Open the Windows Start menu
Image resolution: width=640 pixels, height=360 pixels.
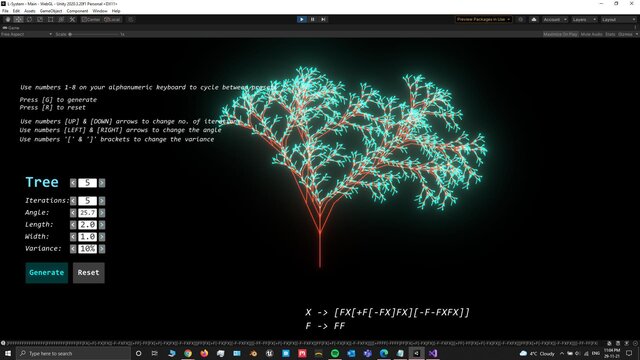coord(8,353)
